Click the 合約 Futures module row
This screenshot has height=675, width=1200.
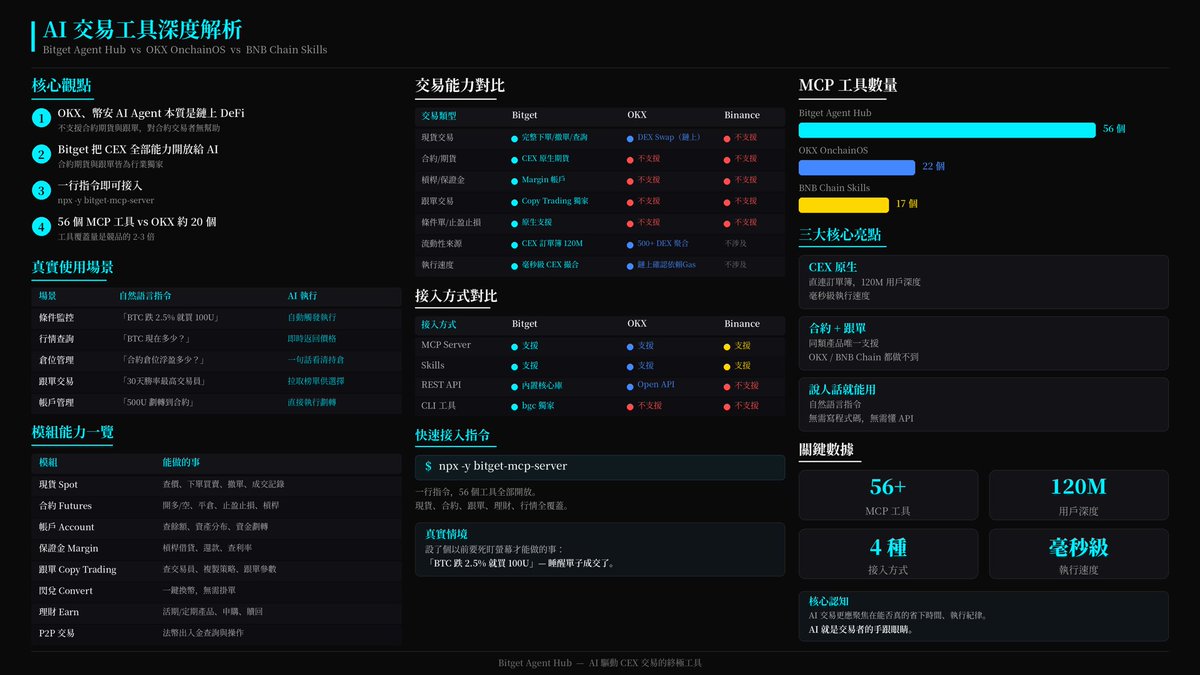click(x=216, y=506)
